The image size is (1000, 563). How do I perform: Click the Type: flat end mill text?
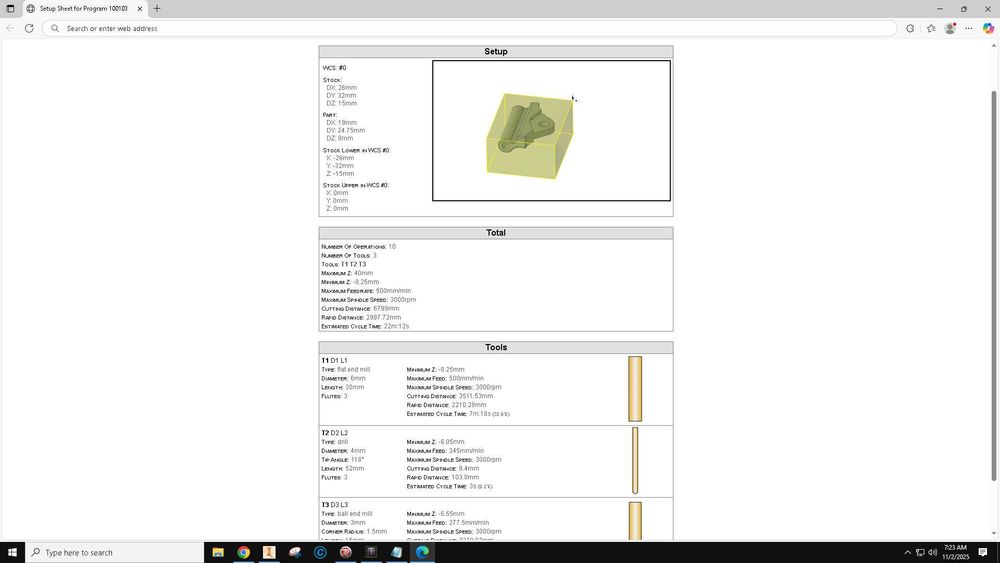[346, 370]
